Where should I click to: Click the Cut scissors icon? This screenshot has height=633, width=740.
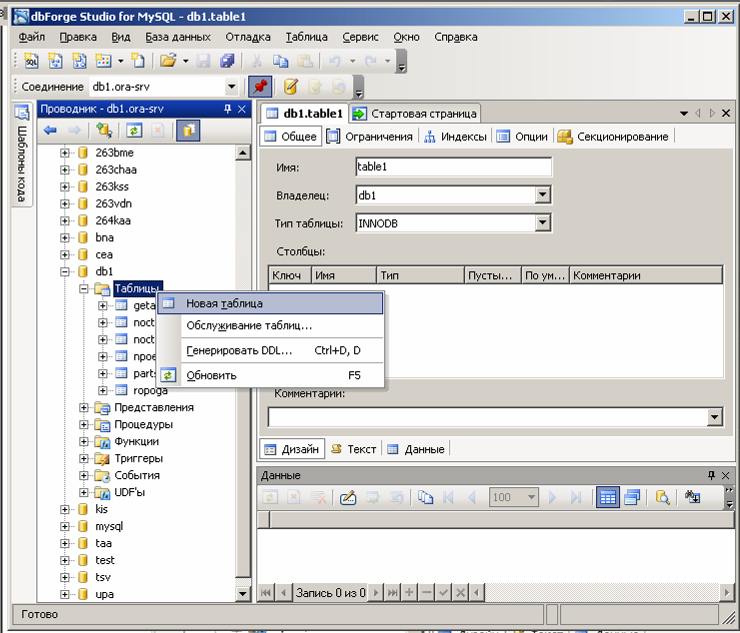point(256,60)
